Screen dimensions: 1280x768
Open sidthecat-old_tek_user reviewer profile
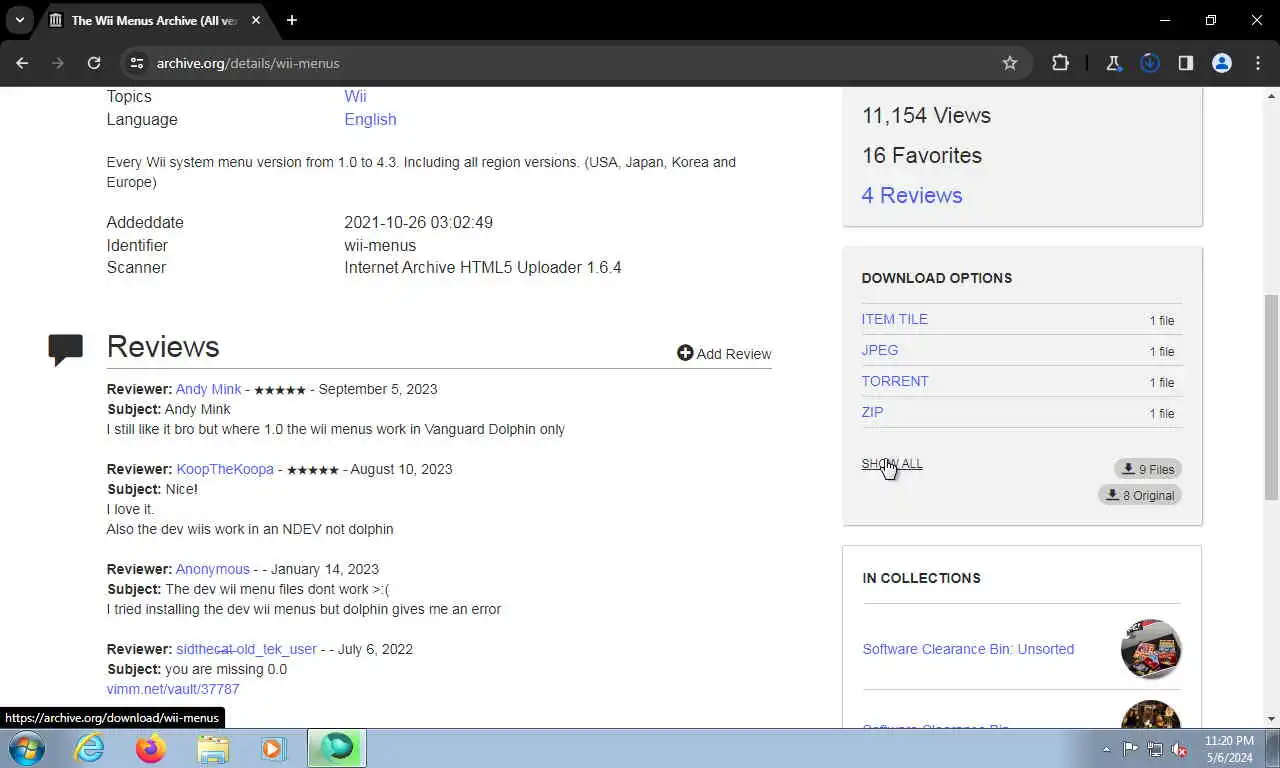tap(246, 649)
